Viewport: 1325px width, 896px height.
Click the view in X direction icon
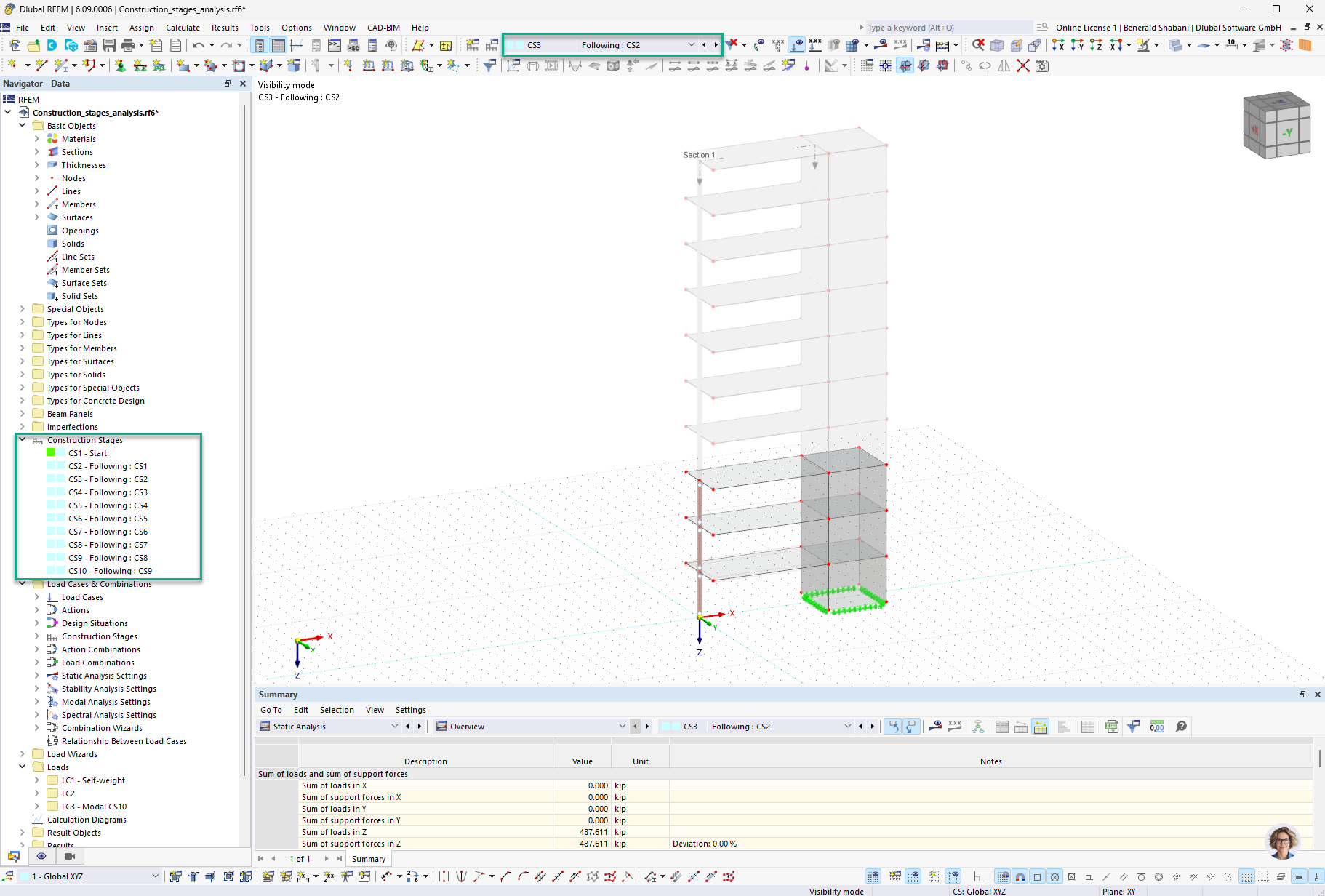(1058, 45)
